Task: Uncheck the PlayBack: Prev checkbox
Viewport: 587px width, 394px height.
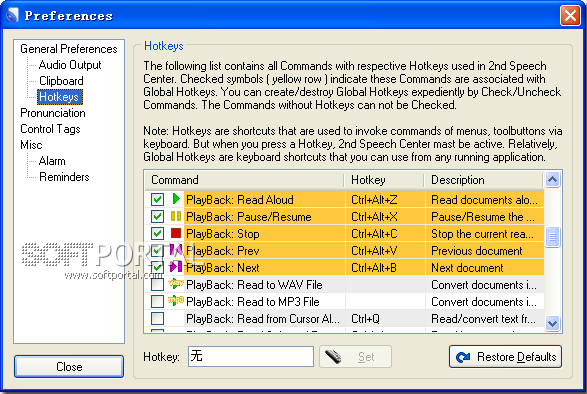Action: point(157,251)
